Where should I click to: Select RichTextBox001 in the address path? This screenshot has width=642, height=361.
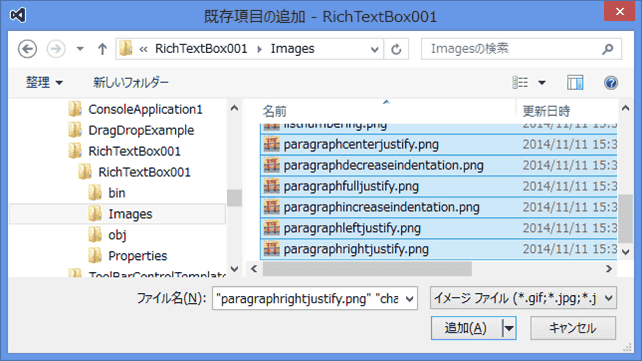(201, 49)
